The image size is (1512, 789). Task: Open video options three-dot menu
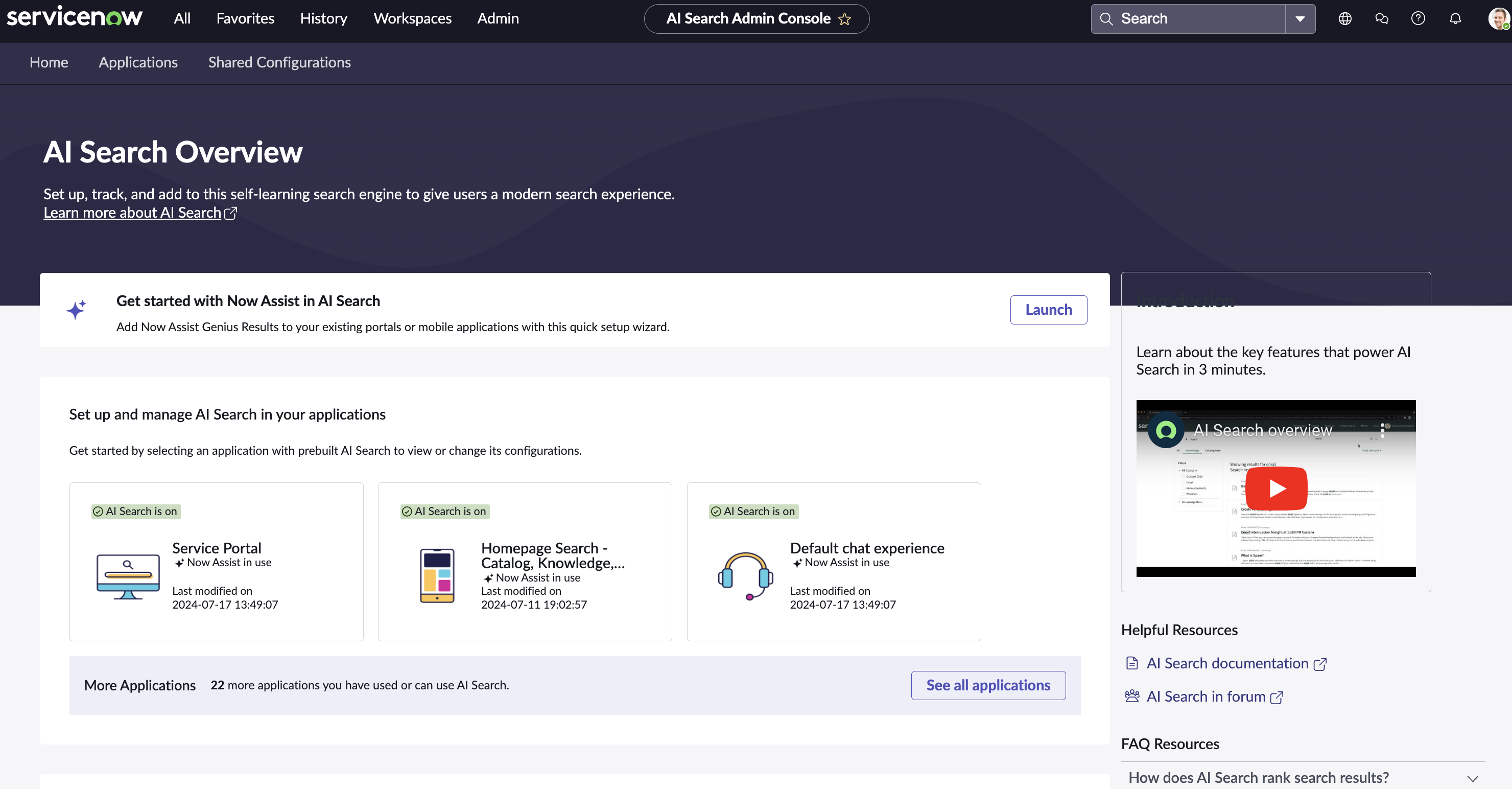pyautogui.click(x=1382, y=430)
